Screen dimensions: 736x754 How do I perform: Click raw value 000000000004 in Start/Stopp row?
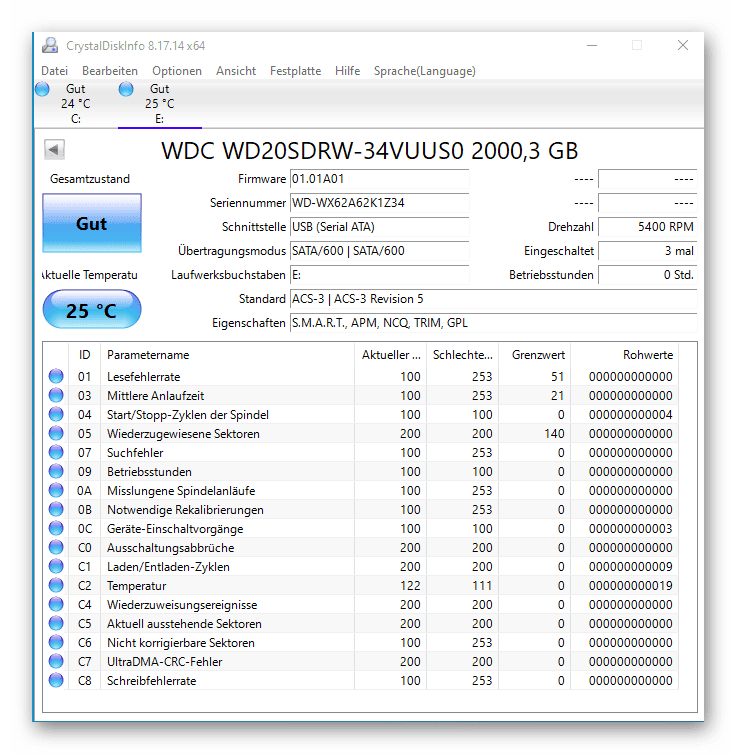(630, 415)
